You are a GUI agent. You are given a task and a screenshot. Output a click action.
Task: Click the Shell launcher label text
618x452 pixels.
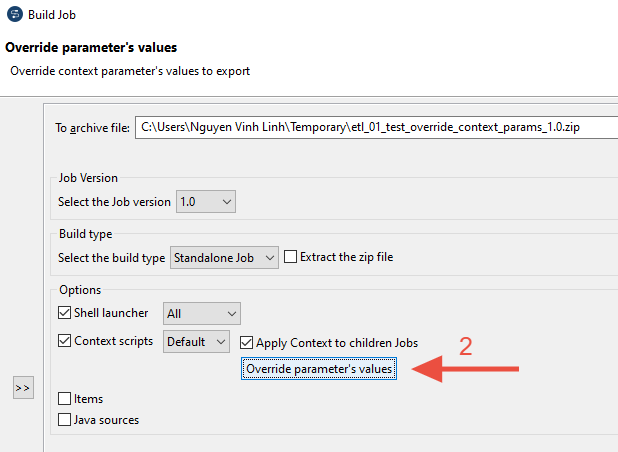(111, 313)
